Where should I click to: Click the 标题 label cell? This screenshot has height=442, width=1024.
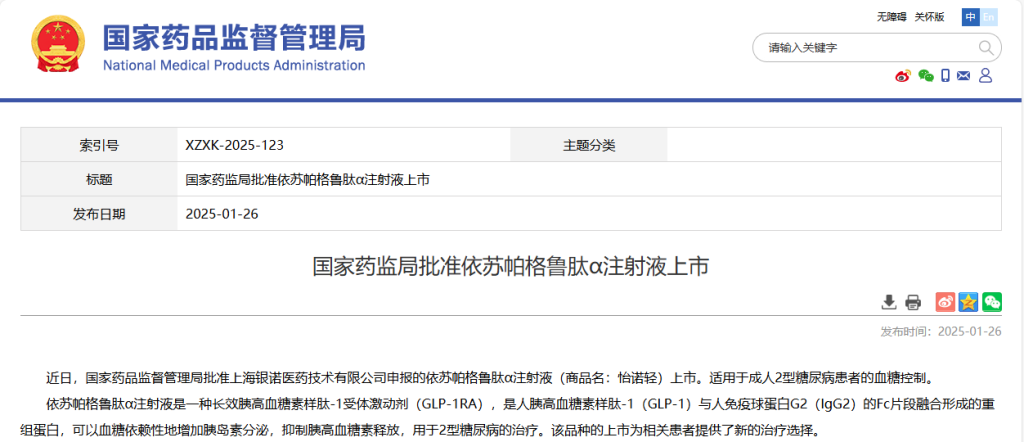point(99,179)
